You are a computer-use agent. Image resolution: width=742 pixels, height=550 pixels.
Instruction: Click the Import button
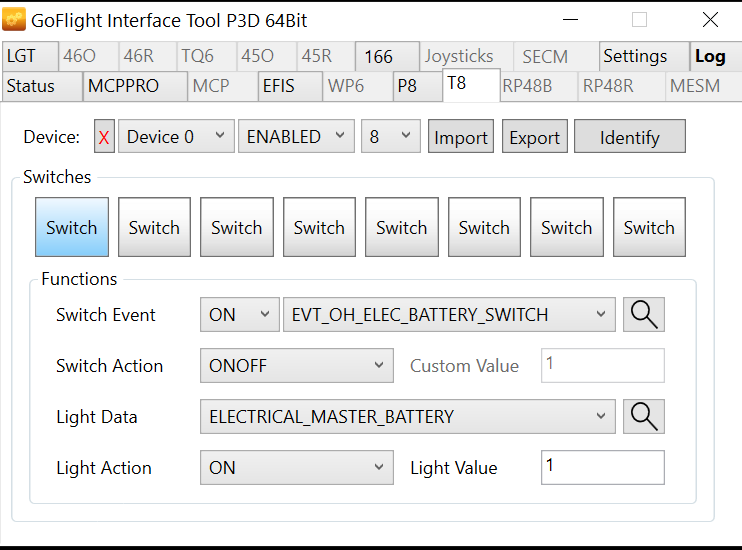(461, 137)
